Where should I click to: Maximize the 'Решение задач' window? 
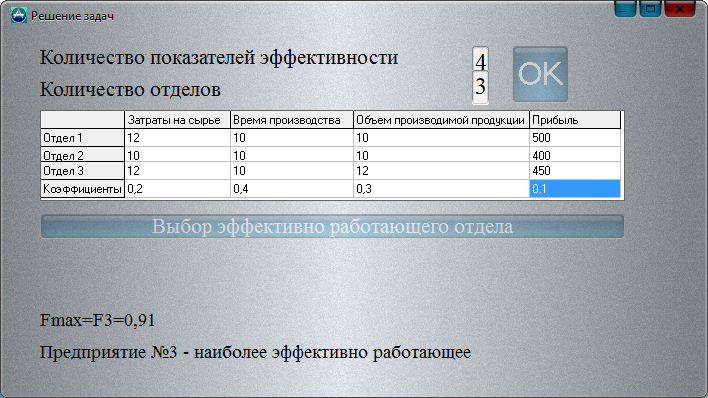pos(650,9)
